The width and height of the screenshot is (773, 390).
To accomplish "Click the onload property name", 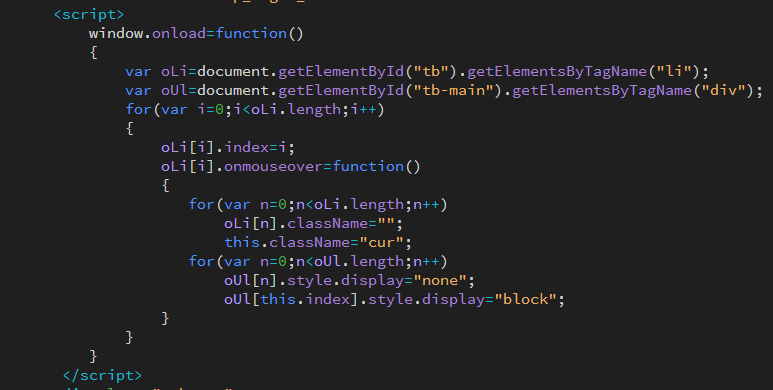I will tap(179, 34).
